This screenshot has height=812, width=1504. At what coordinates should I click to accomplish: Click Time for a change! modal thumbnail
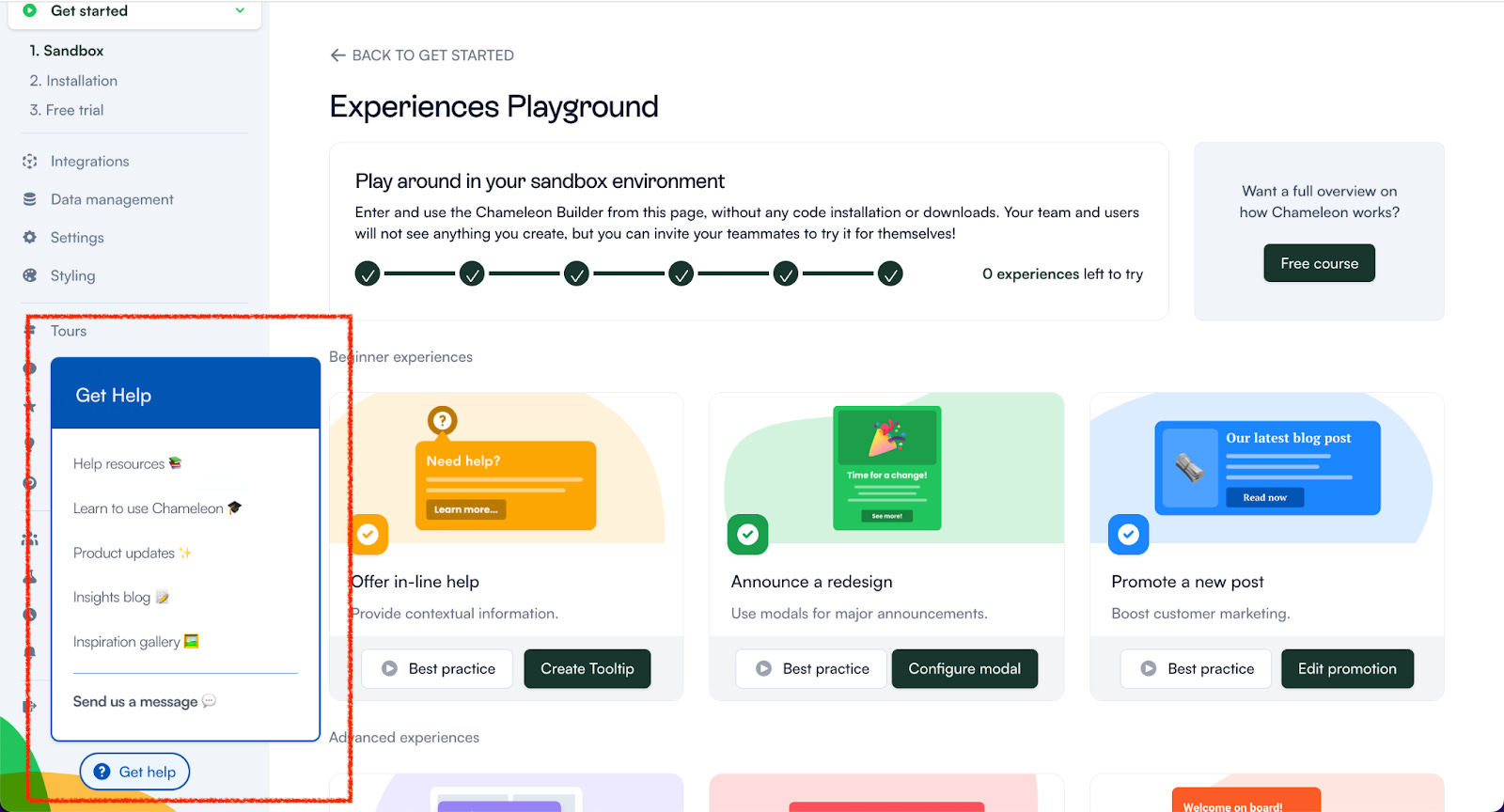coord(887,468)
